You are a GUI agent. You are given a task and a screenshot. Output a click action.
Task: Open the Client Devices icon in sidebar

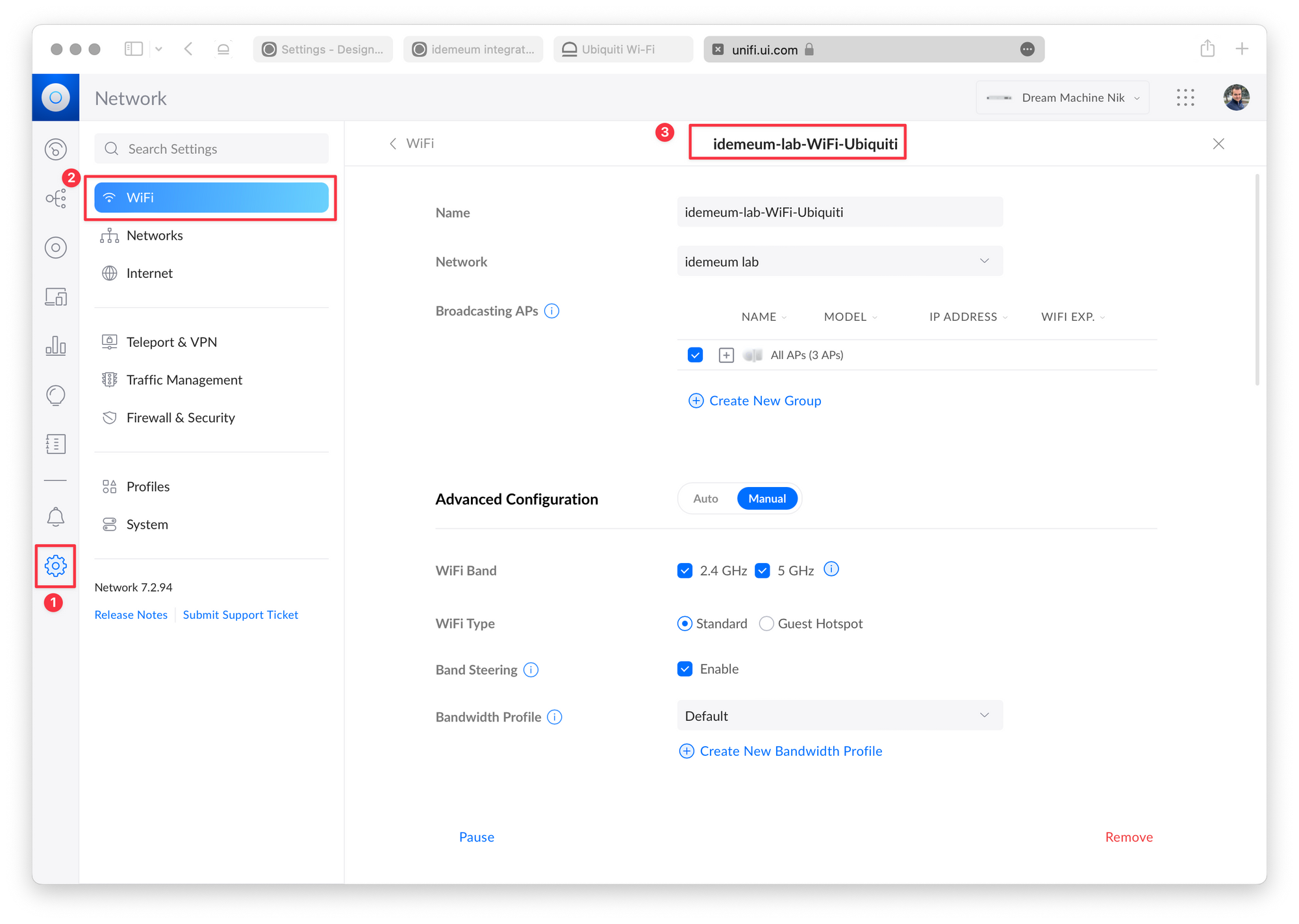coord(56,297)
